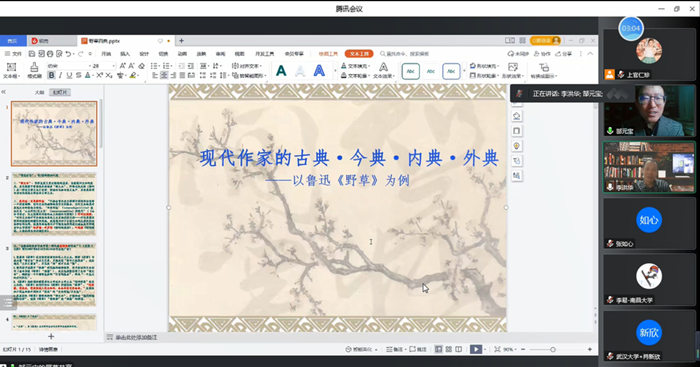Select the dark teal WordArt A style
The image size is (700, 367).
pyautogui.click(x=281, y=71)
